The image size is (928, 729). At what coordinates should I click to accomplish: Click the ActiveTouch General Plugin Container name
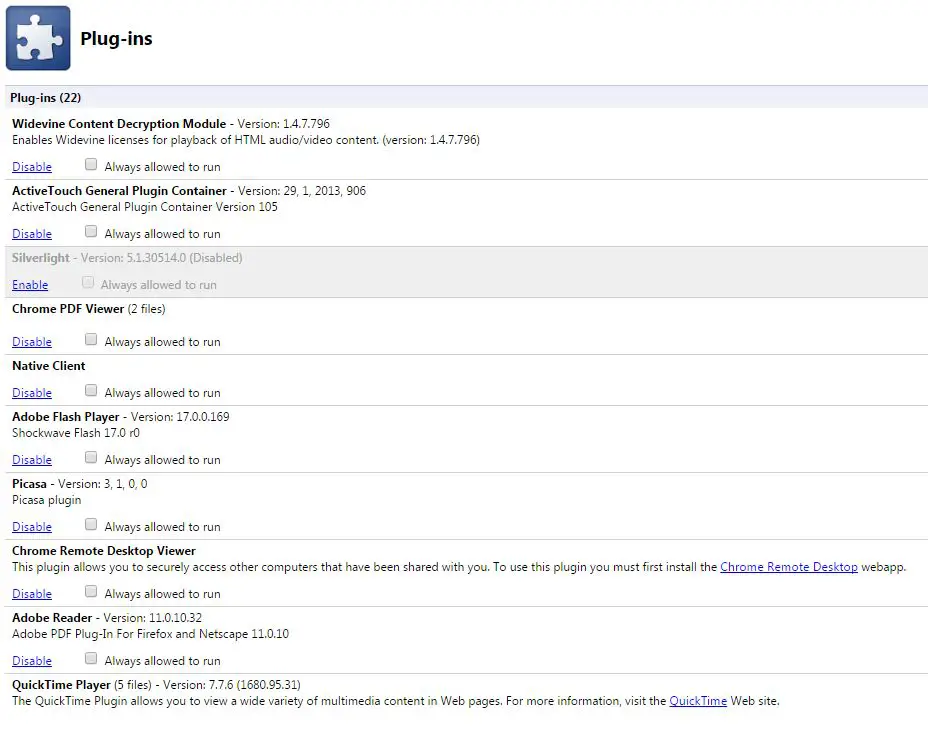point(120,191)
